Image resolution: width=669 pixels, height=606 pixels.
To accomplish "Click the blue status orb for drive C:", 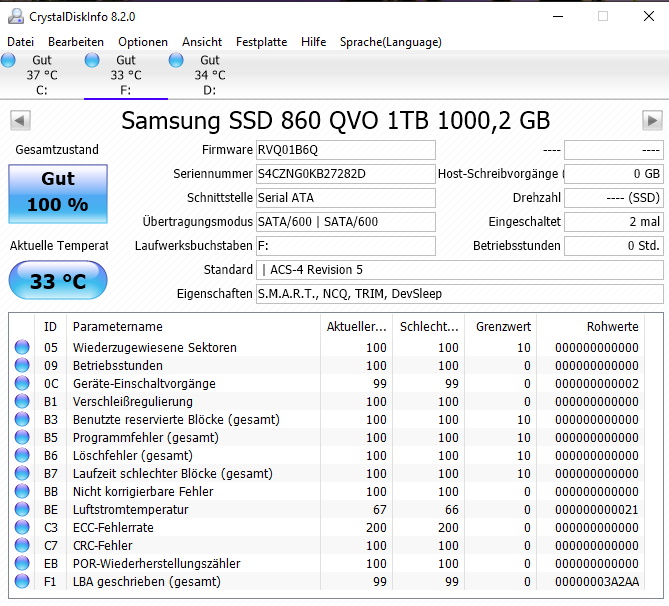I will click(x=8, y=60).
